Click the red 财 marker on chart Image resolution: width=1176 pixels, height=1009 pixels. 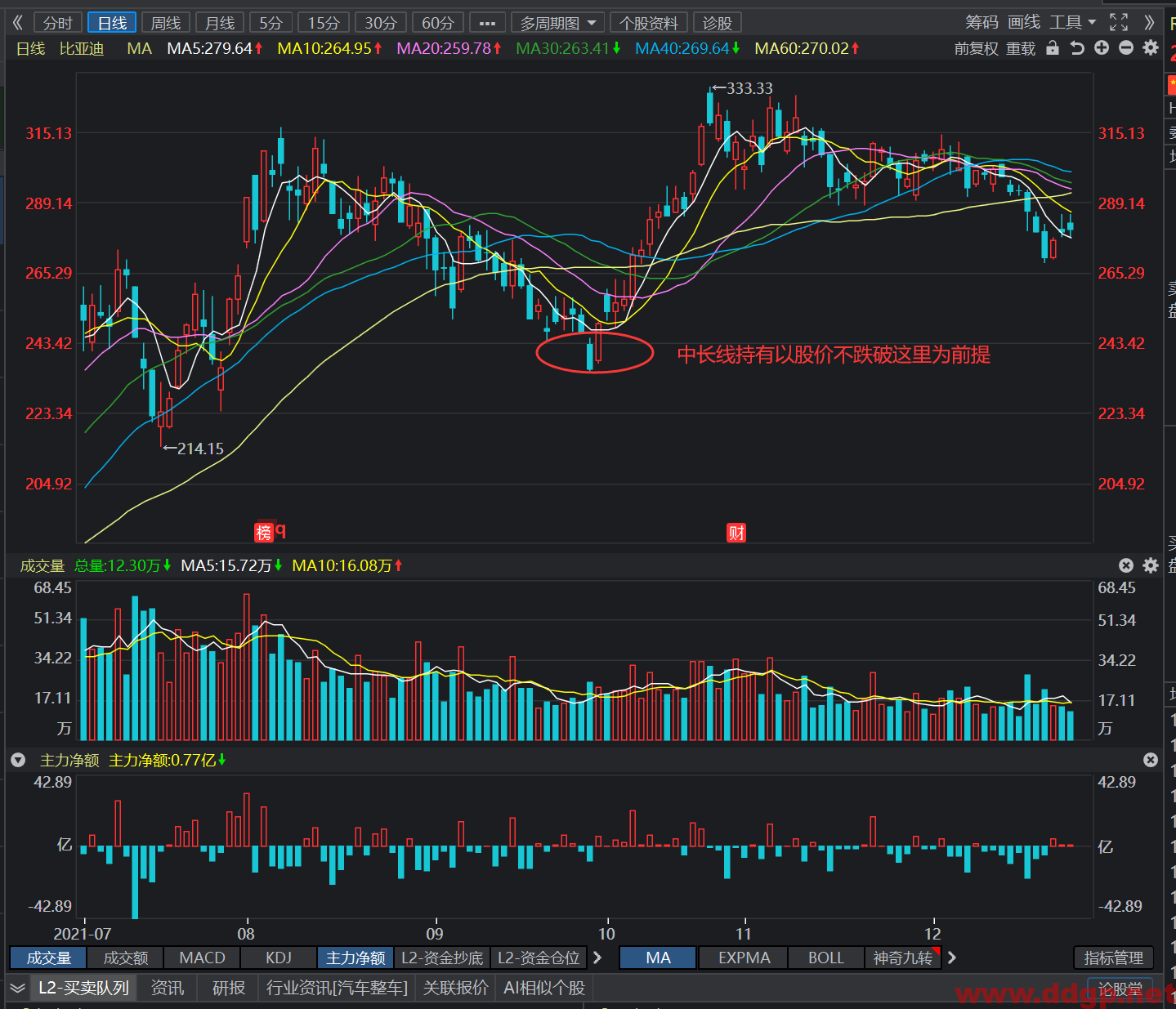[736, 533]
